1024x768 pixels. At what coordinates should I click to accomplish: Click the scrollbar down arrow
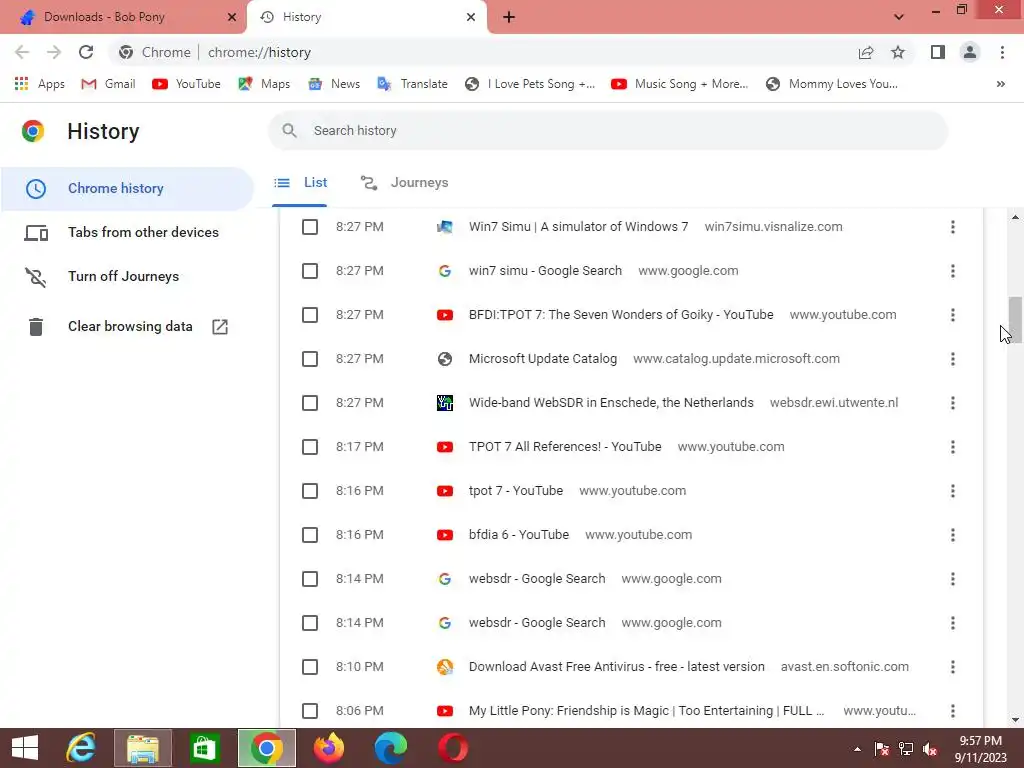1015,720
